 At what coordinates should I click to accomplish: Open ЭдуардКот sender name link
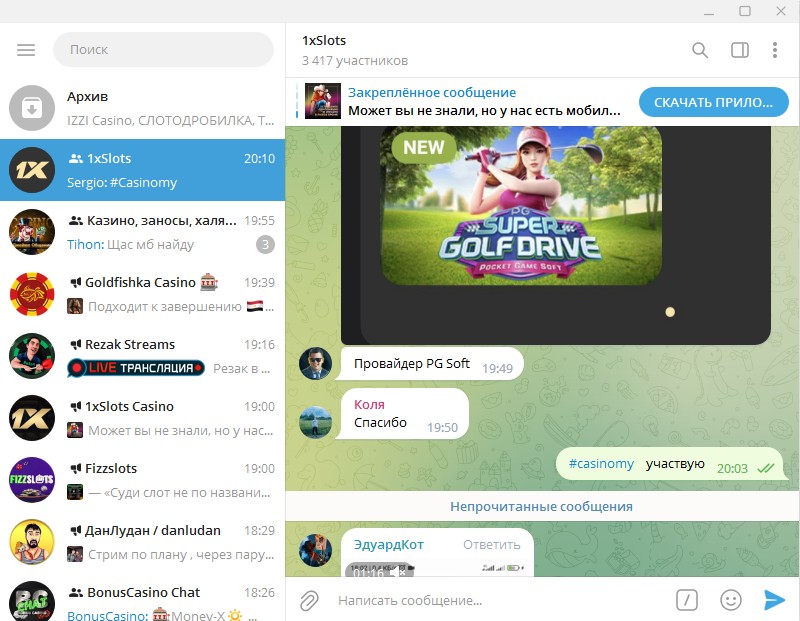pos(389,544)
